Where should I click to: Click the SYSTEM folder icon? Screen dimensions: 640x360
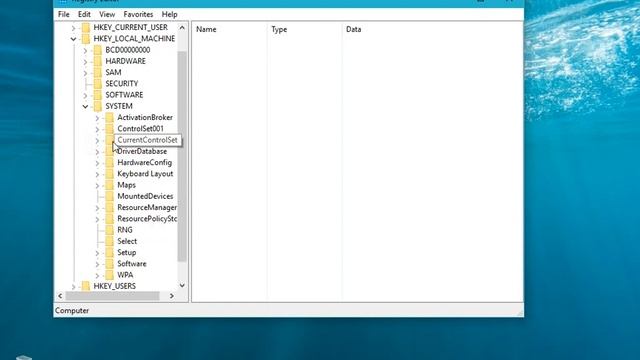(98, 106)
